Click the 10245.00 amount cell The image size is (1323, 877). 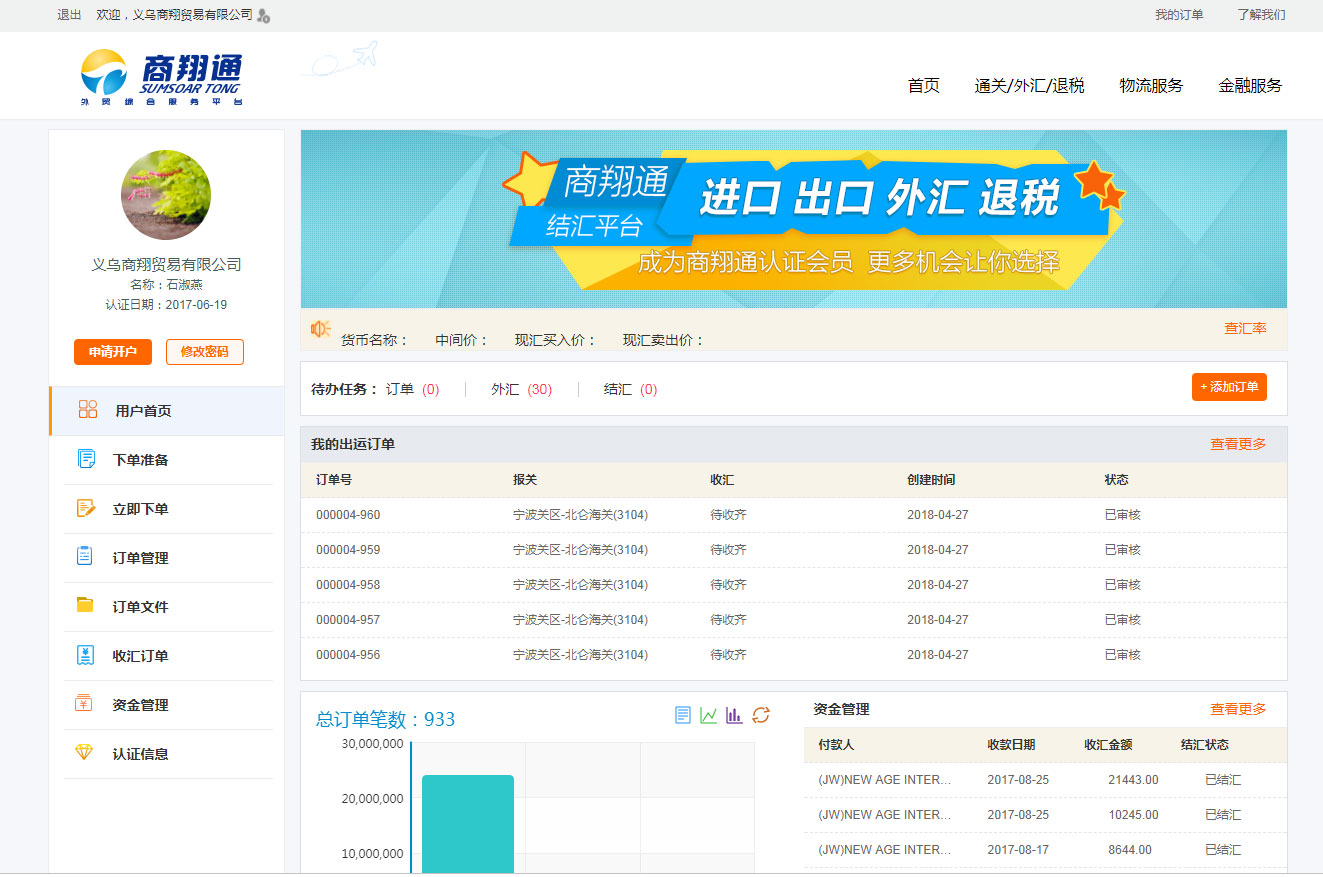click(x=1133, y=815)
